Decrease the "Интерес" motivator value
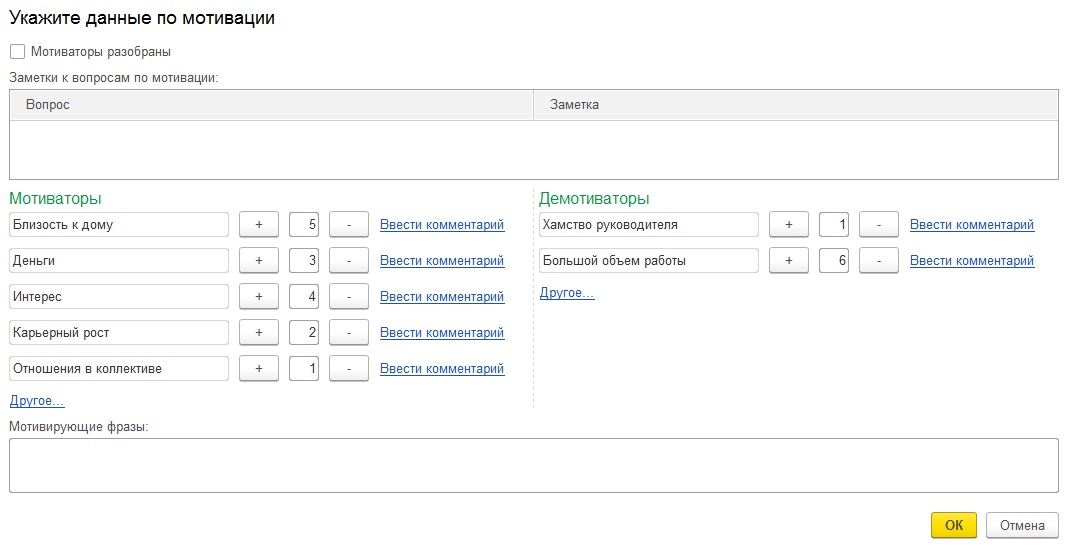Viewport: 1076px width, 547px height. coord(349,297)
